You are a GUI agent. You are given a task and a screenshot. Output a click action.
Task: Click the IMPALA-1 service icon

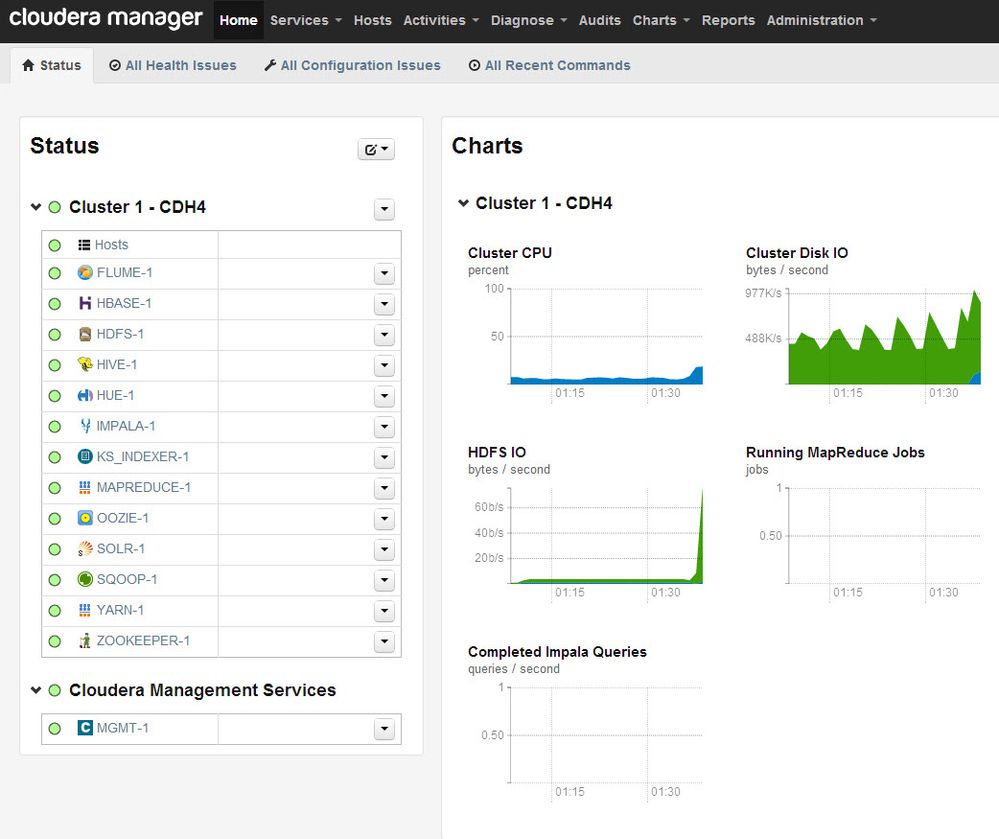(x=85, y=427)
